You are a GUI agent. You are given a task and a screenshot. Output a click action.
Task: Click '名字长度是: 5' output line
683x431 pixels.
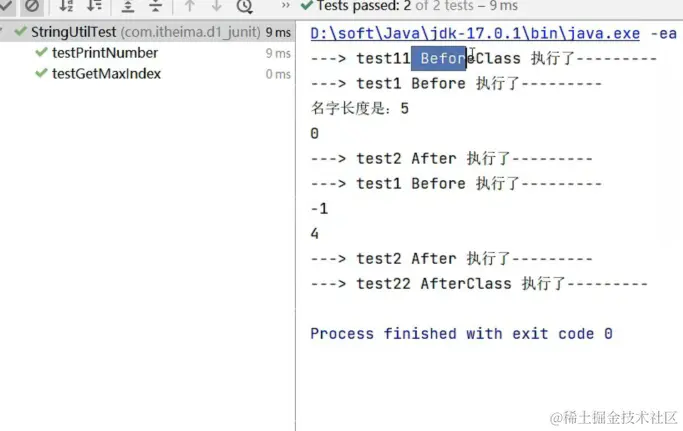tap(360, 108)
